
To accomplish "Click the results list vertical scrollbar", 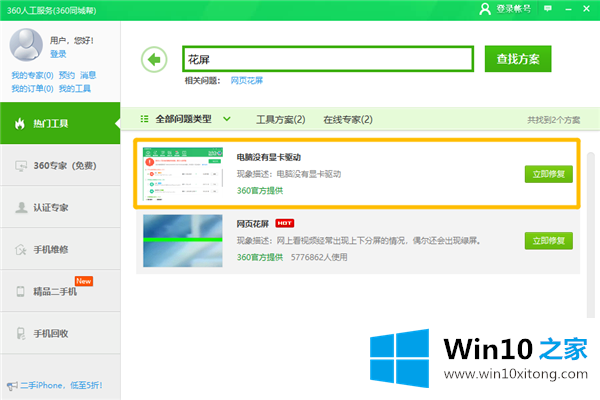I will [591, 235].
